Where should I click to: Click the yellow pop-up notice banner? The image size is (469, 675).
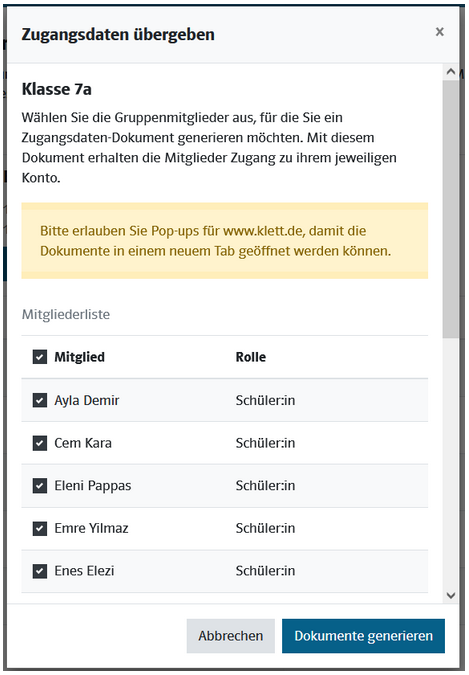point(225,241)
